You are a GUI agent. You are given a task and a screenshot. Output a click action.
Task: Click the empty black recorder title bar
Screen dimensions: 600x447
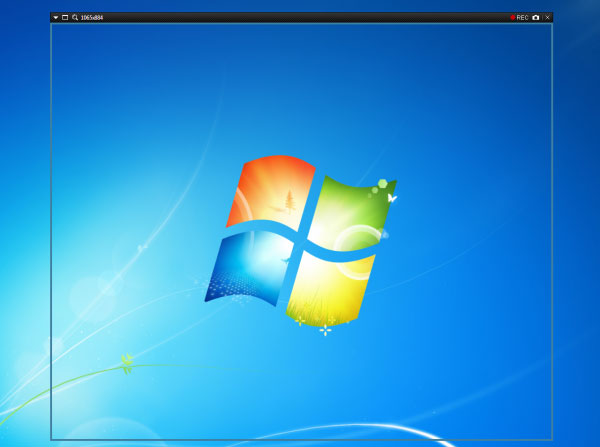[300, 18]
